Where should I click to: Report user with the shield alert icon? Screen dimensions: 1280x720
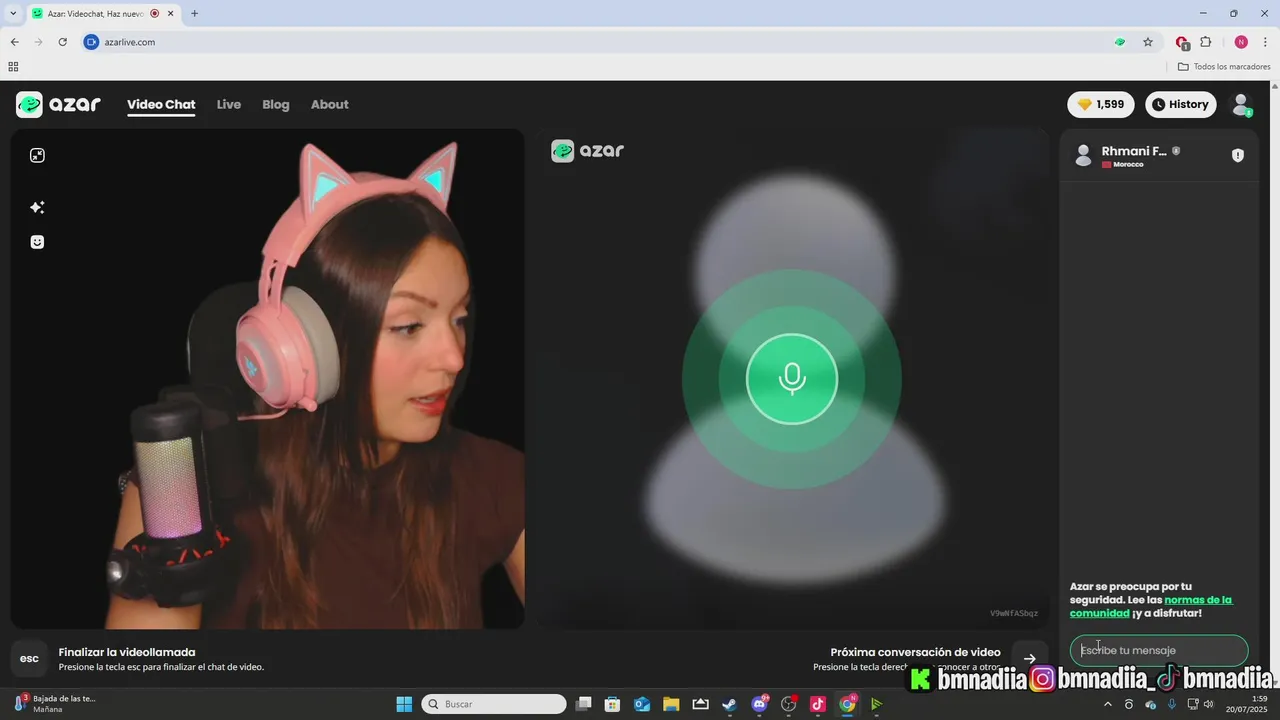click(x=1238, y=155)
